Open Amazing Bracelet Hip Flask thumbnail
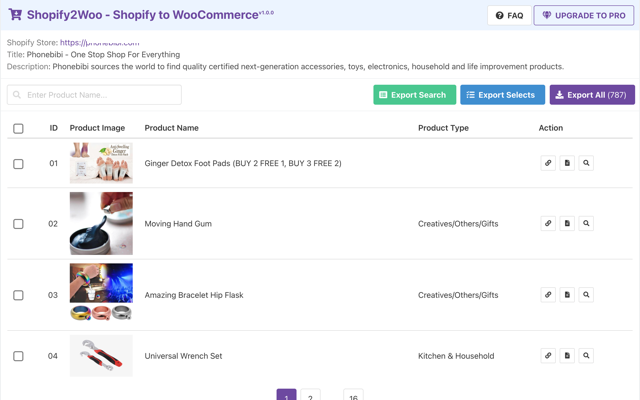 click(x=101, y=295)
